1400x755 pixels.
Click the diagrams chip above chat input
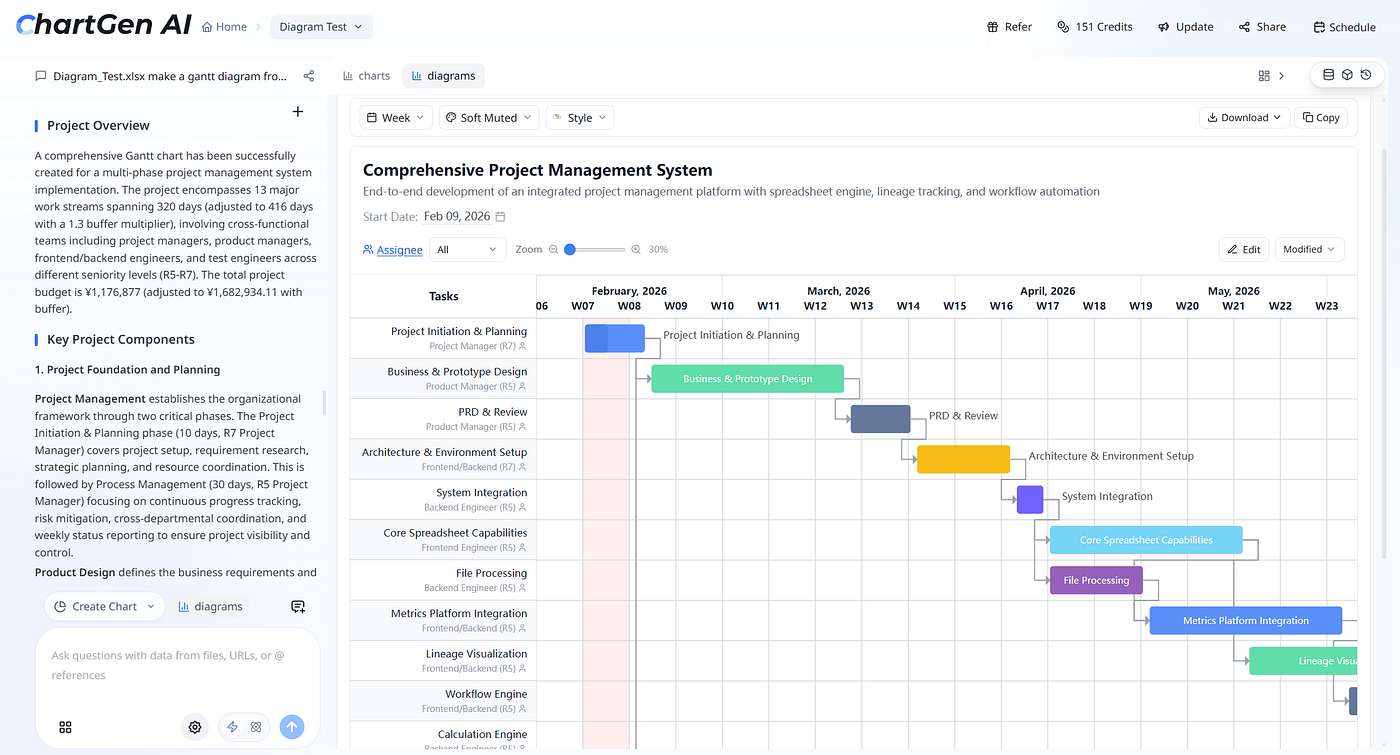point(211,606)
